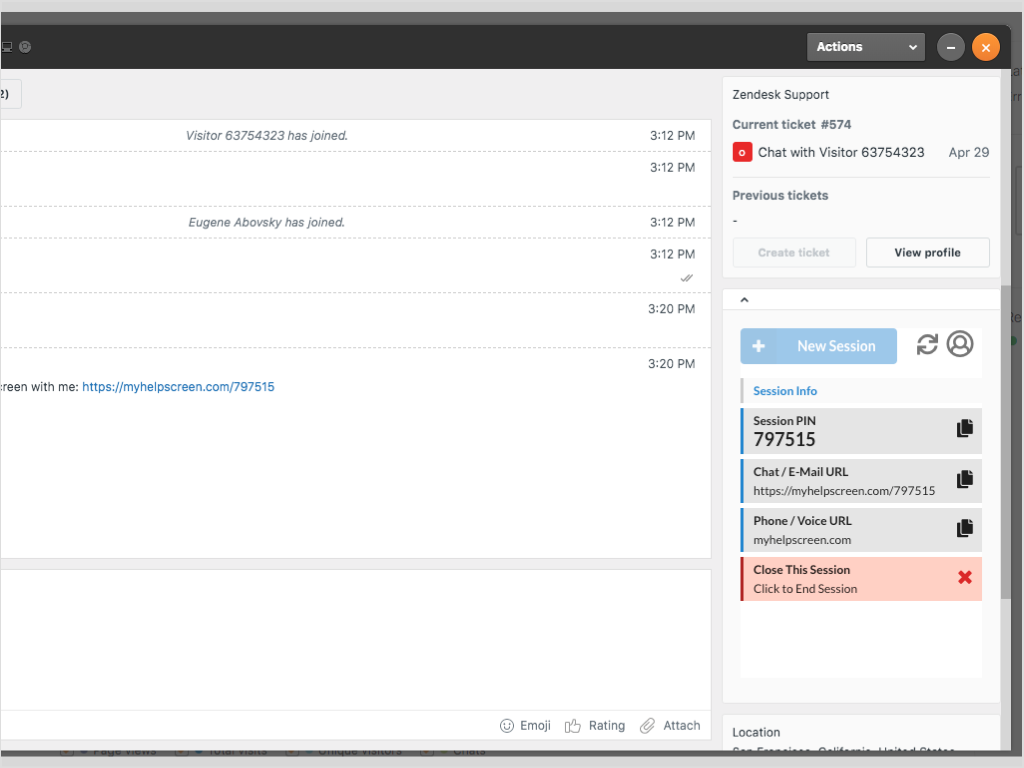The width and height of the screenshot is (1024, 768).
Task: Minimize the chat window
Action: pos(950,47)
